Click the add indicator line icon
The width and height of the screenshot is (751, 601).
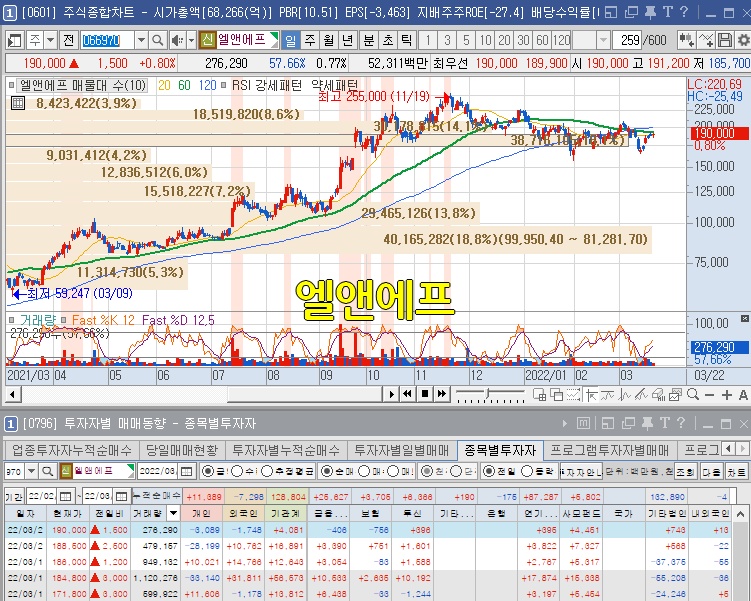(x=706, y=40)
